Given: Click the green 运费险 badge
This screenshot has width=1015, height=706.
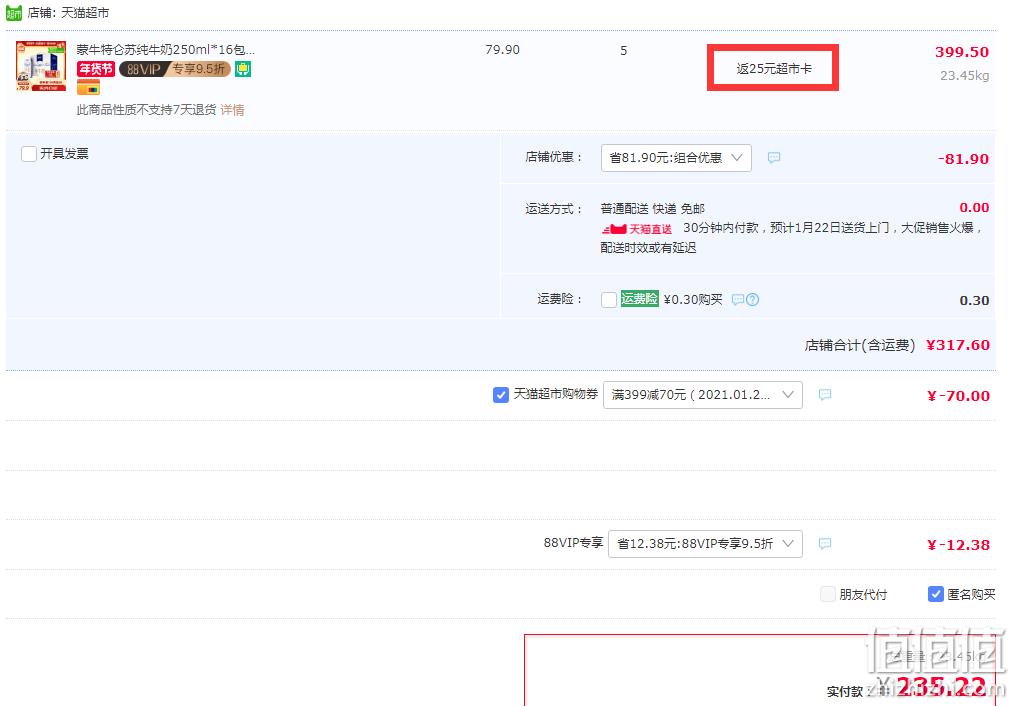Looking at the screenshot, I should coord(640,299).
